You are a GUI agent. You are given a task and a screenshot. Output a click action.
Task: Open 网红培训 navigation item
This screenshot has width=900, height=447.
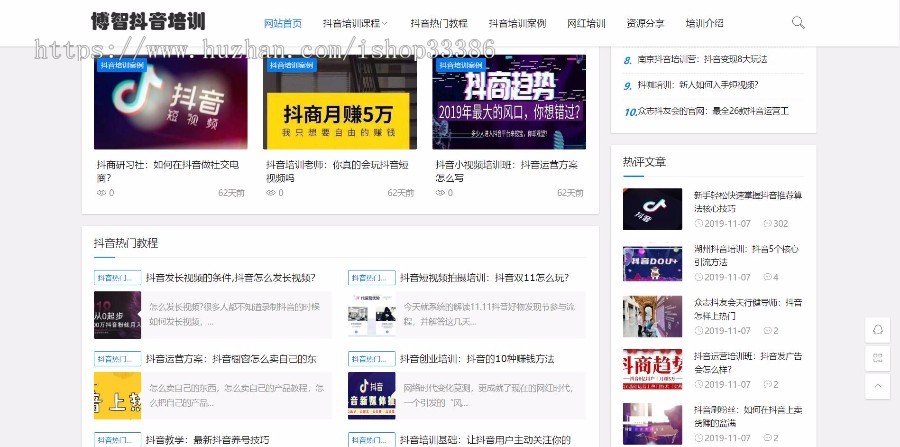(x=586, y=24)
